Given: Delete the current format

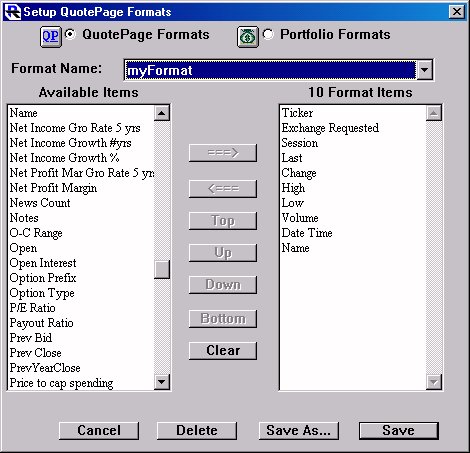Looking at the screenshot, I should coord(197,431).
